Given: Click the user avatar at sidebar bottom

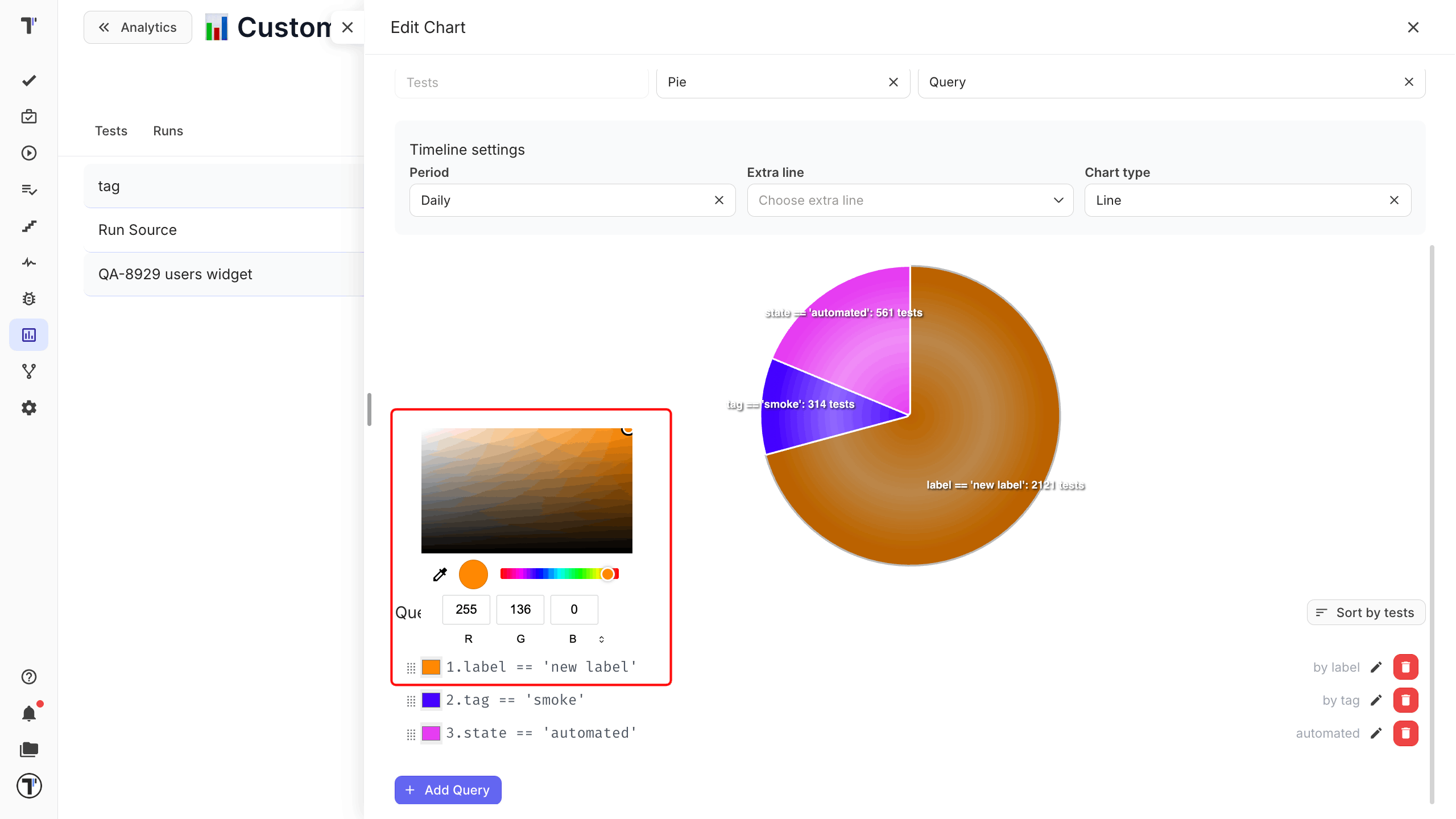Looking at the screenshot, I should click(x=29, y=786).
